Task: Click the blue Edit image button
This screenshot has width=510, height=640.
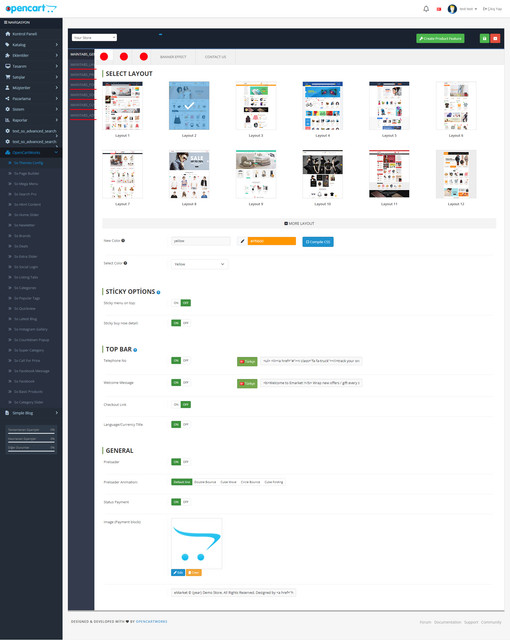Action: (x=178, y=573)
